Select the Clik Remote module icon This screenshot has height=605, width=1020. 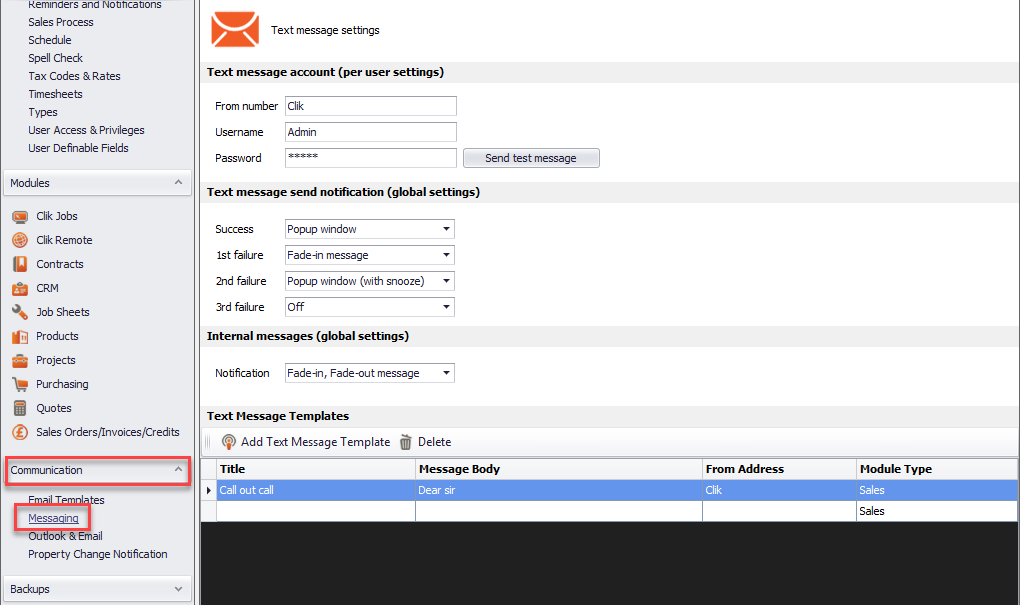(20, 240)
